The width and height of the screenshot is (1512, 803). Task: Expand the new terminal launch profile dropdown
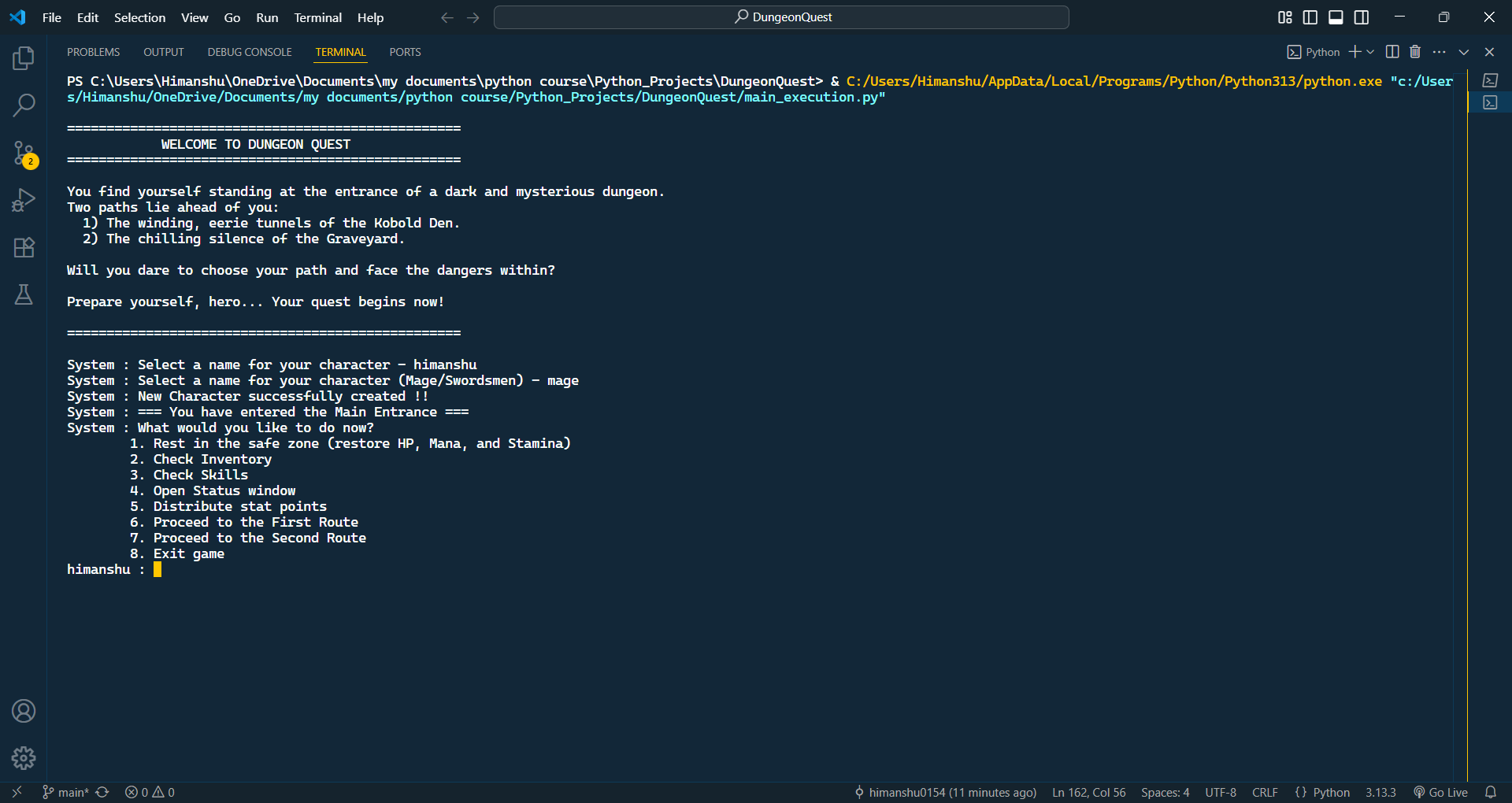tap(1370, 52)
